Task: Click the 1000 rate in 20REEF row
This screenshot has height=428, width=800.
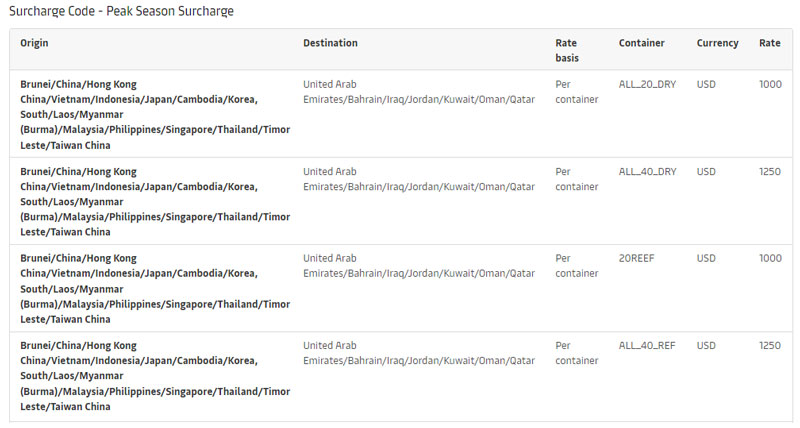Action: pos(770,259)
